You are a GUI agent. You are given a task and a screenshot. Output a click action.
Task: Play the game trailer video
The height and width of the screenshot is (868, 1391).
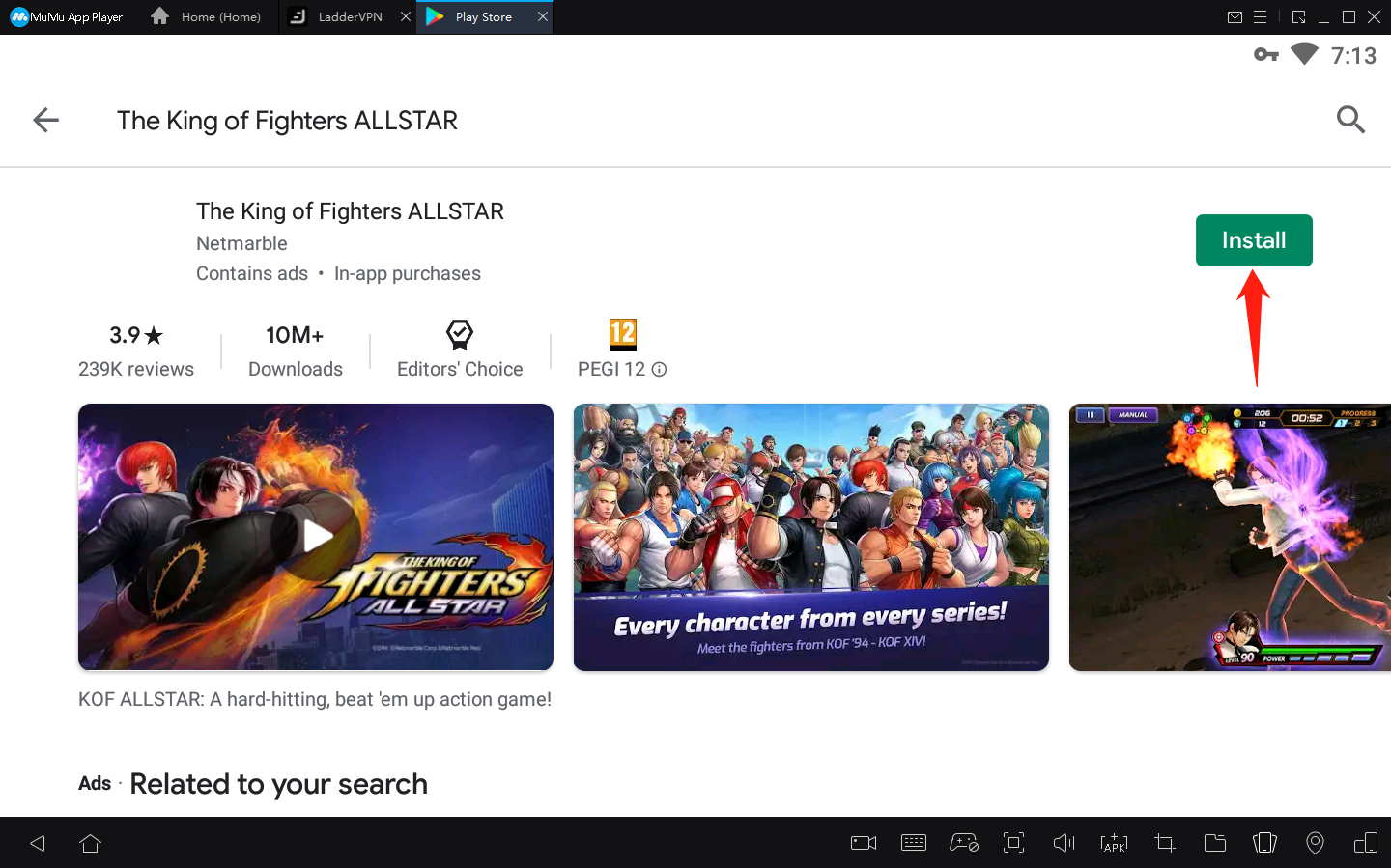click(316, 537)
